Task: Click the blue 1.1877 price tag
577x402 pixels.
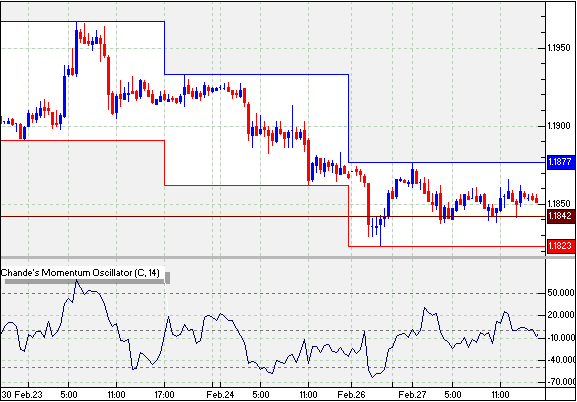Action: (561, 162)
